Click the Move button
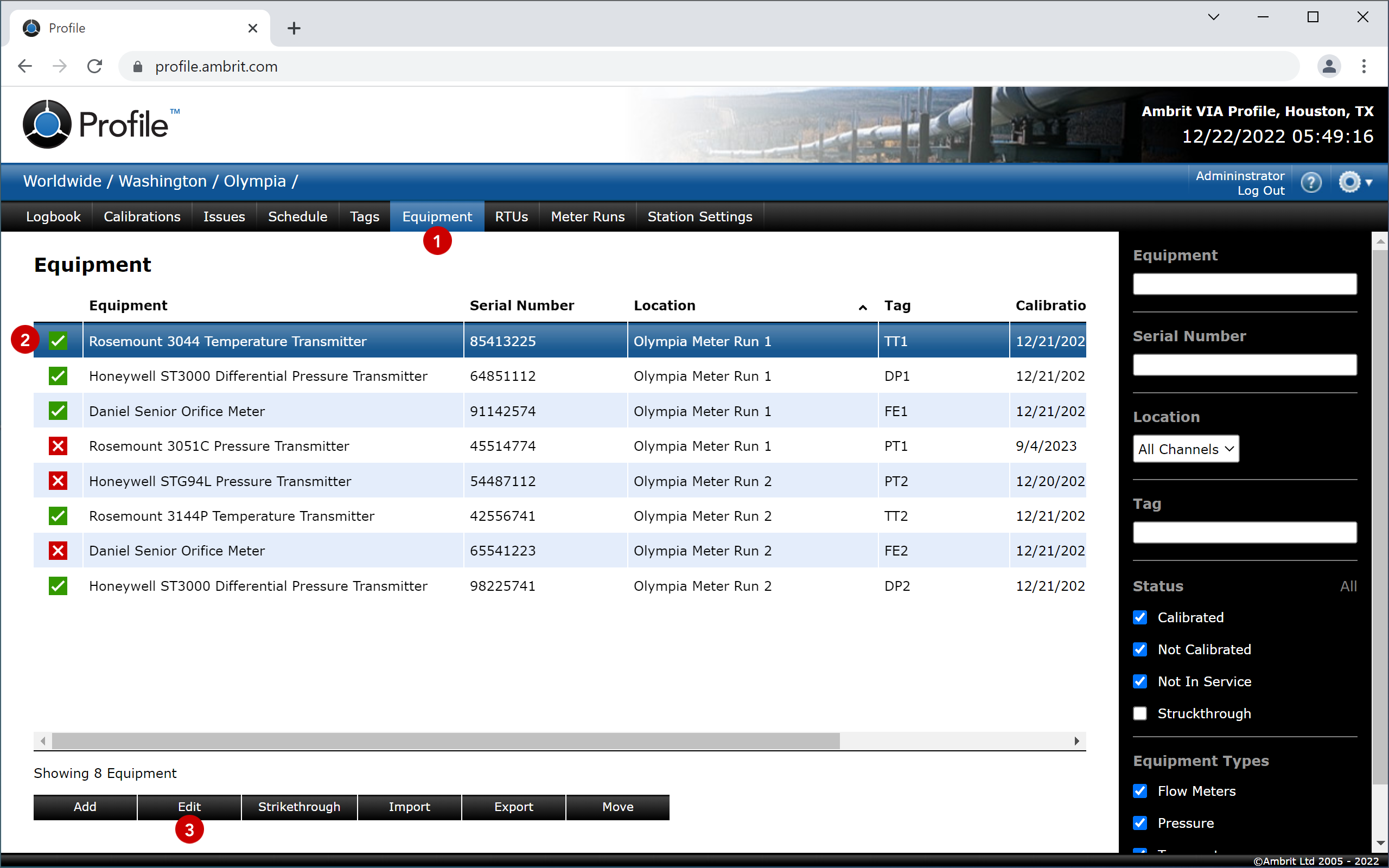The image size is (1389, 868). tap(617, 807)
